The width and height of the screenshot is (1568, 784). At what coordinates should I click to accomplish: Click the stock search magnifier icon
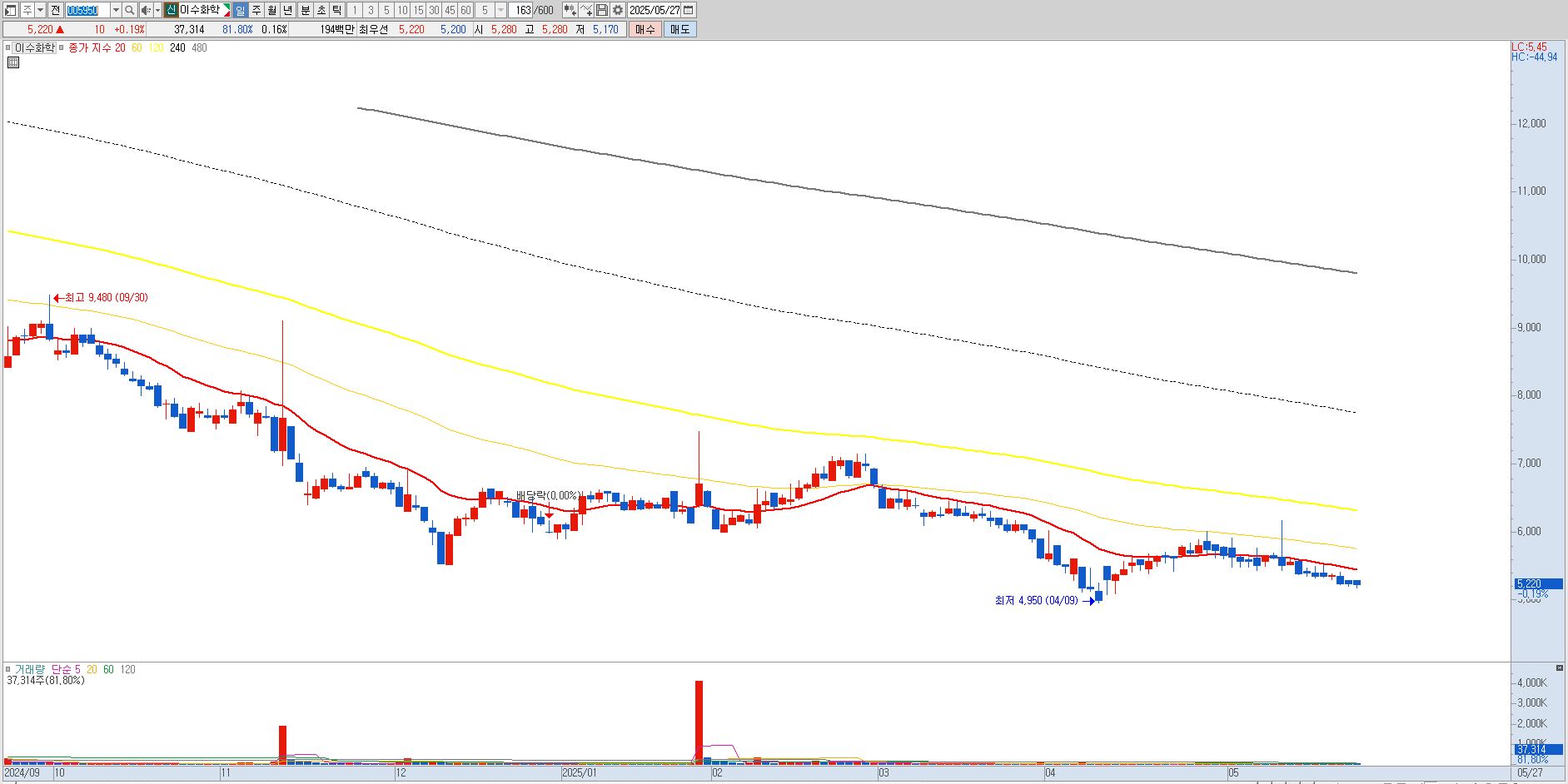(129, 10)
